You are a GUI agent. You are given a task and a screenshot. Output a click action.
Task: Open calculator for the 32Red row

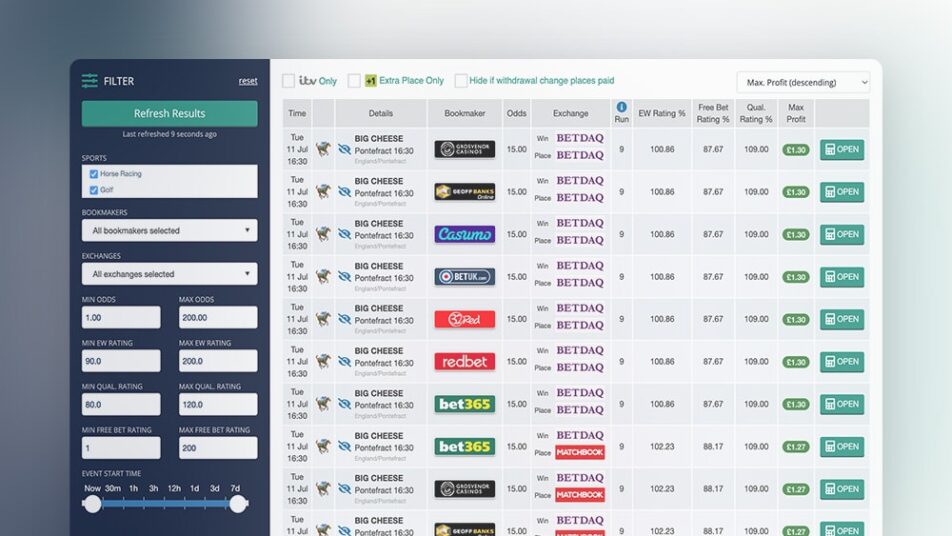pos(842,319)
